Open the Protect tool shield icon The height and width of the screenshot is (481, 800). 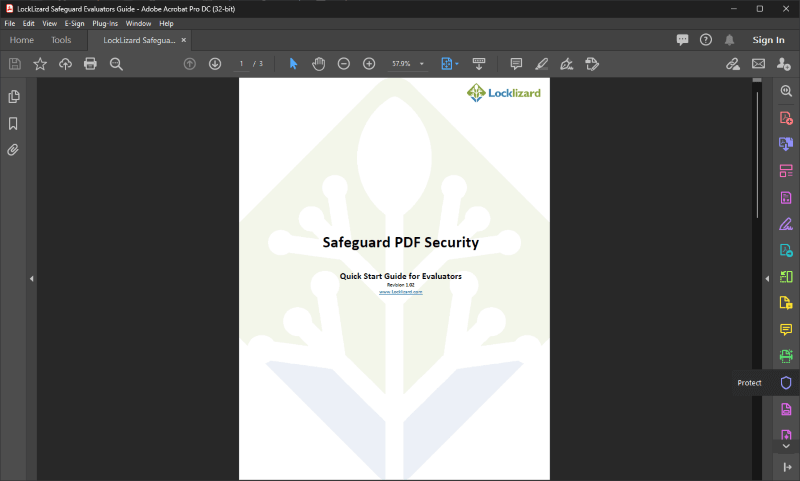tap(786, 383)
